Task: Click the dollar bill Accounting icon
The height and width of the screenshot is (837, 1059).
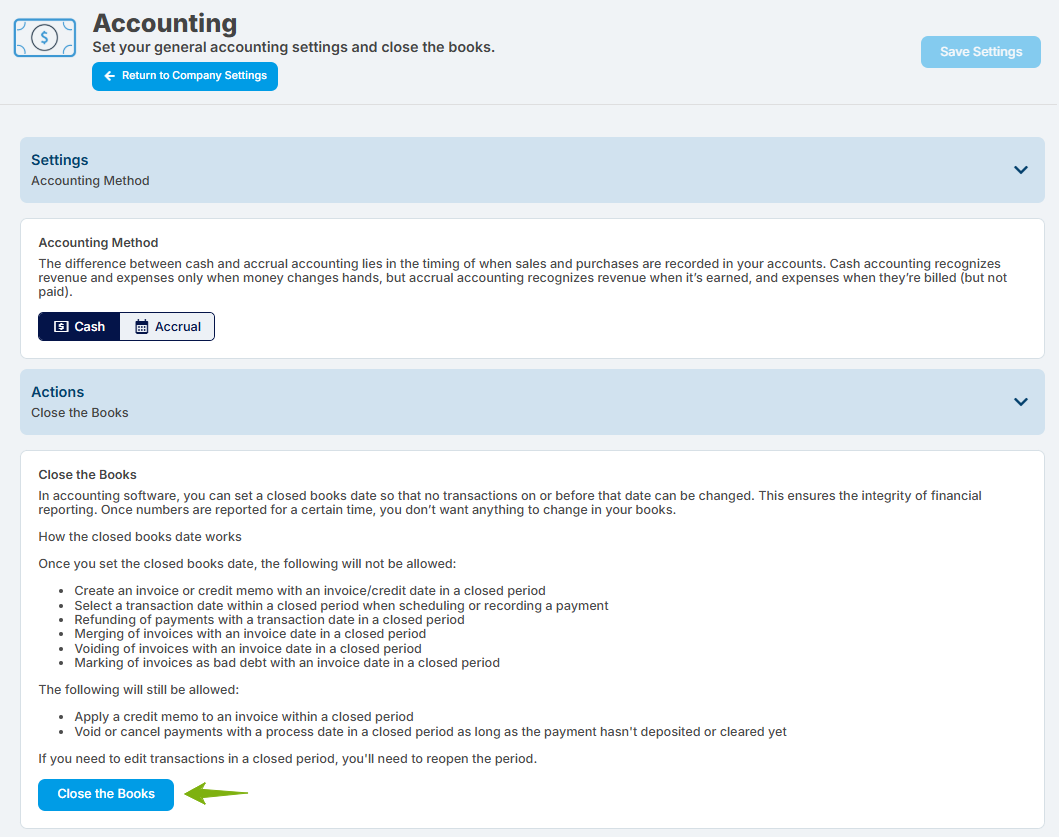Action: click(45, 38)
